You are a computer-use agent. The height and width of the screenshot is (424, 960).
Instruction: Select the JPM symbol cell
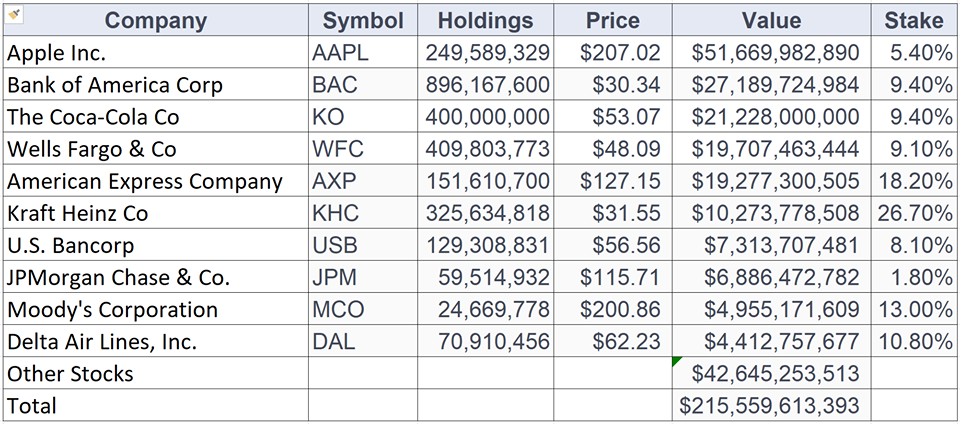click(x=363, y=277)
